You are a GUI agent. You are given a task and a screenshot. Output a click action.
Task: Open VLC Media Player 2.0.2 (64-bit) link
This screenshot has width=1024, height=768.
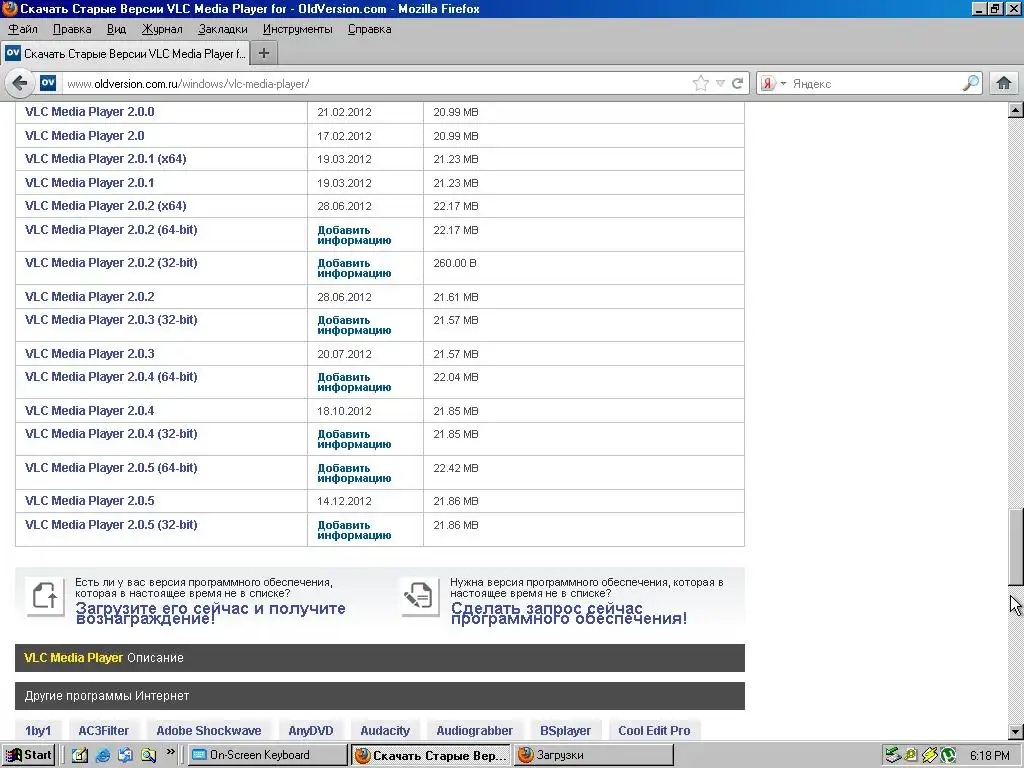click(111, 230)
